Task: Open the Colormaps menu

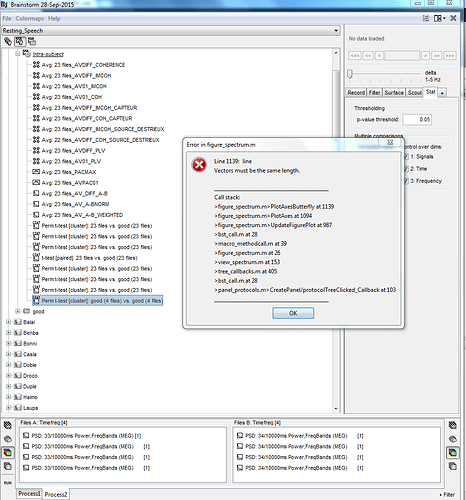Action: [x=29, y=18]
